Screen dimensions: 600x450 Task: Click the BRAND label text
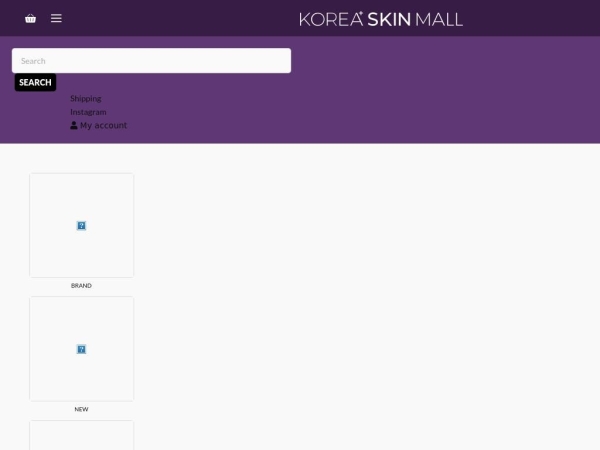pos(81,285)
